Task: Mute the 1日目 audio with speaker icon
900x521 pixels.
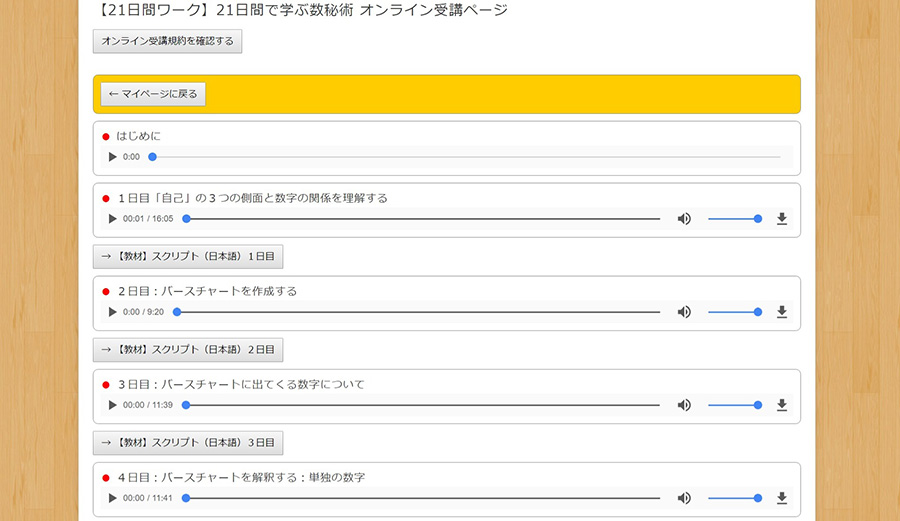Action: pos(684,219)
